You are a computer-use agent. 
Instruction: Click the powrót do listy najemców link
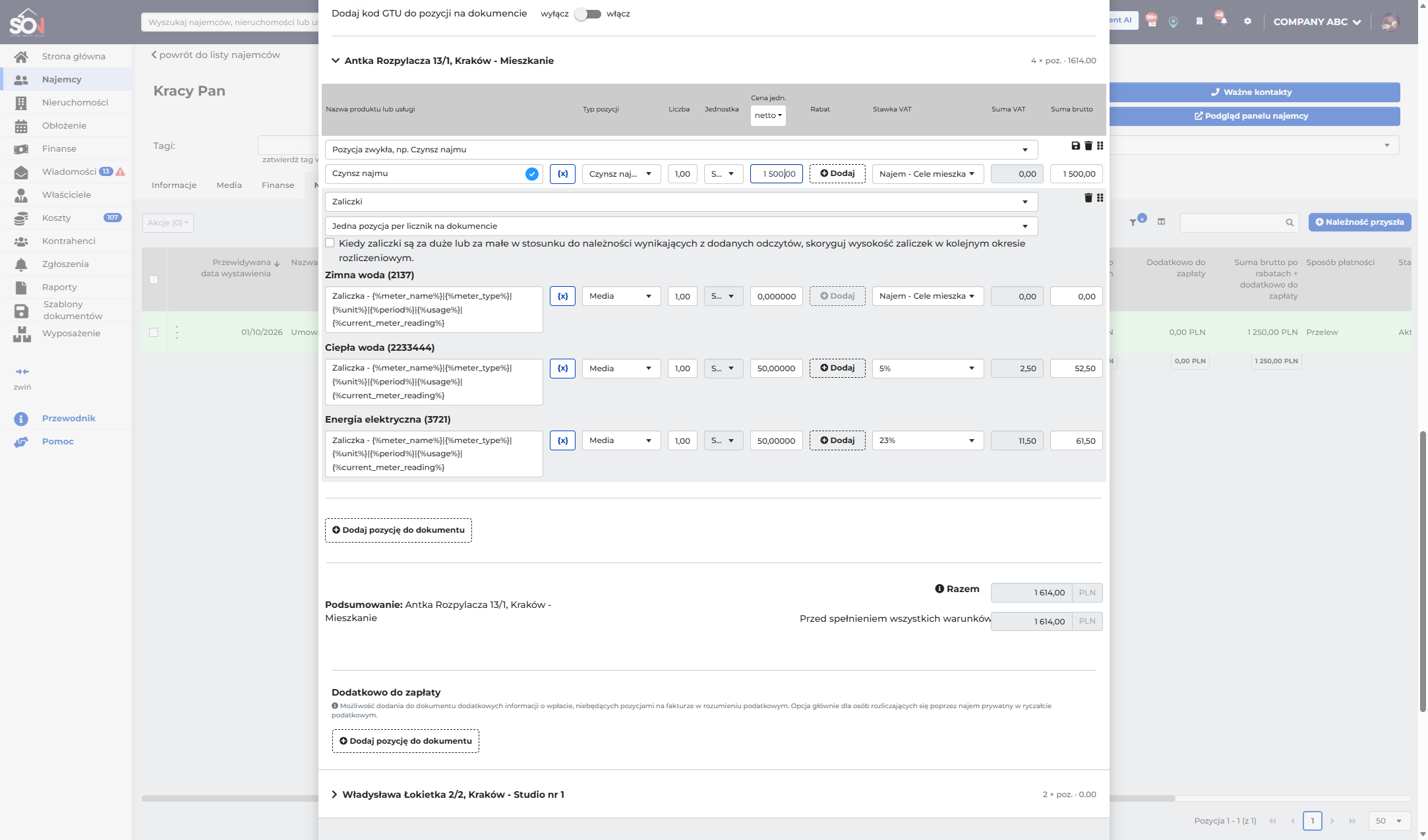coord(216,55)
